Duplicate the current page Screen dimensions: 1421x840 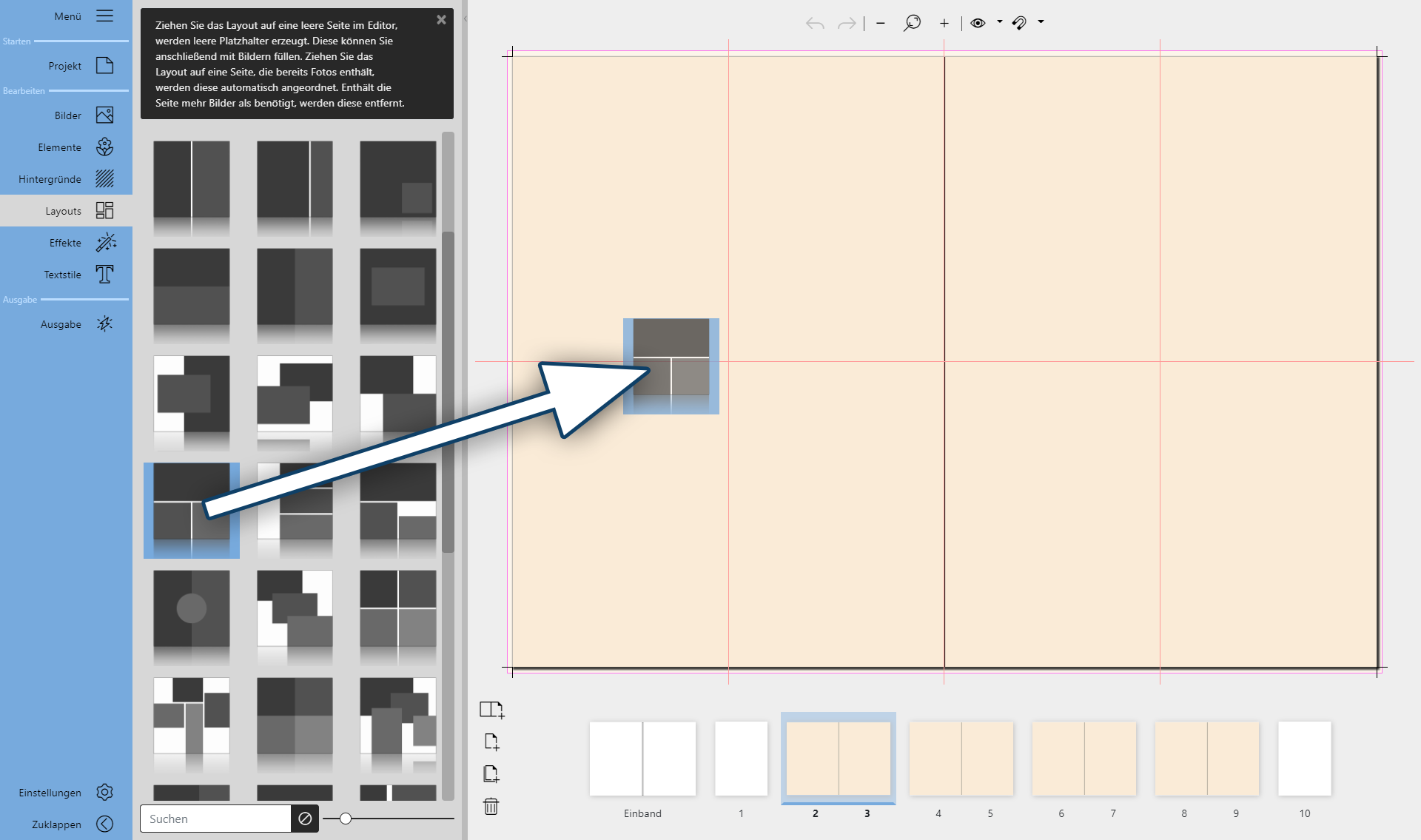click(491, 773)
